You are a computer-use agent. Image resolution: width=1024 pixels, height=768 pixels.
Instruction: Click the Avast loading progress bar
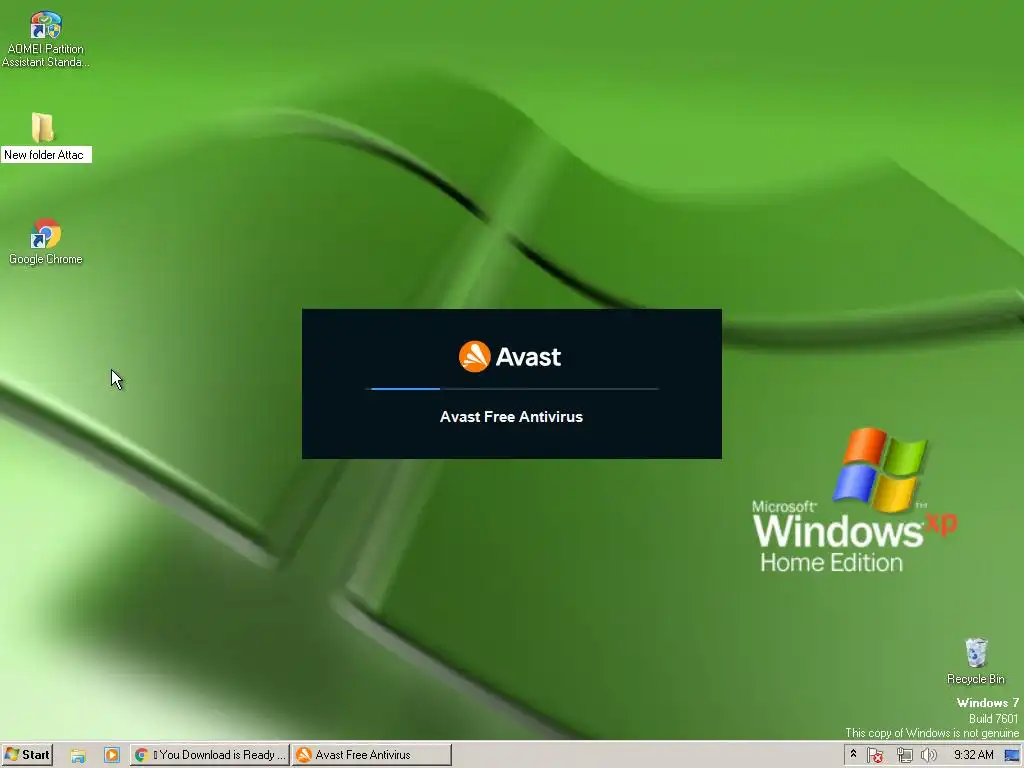512,389
